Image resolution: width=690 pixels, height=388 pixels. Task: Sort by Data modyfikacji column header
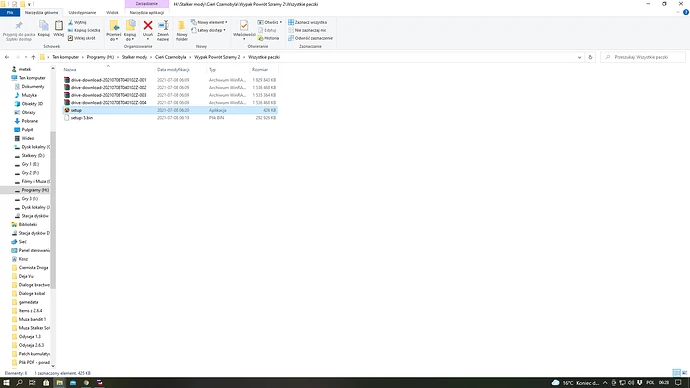(x=181, y=70)
